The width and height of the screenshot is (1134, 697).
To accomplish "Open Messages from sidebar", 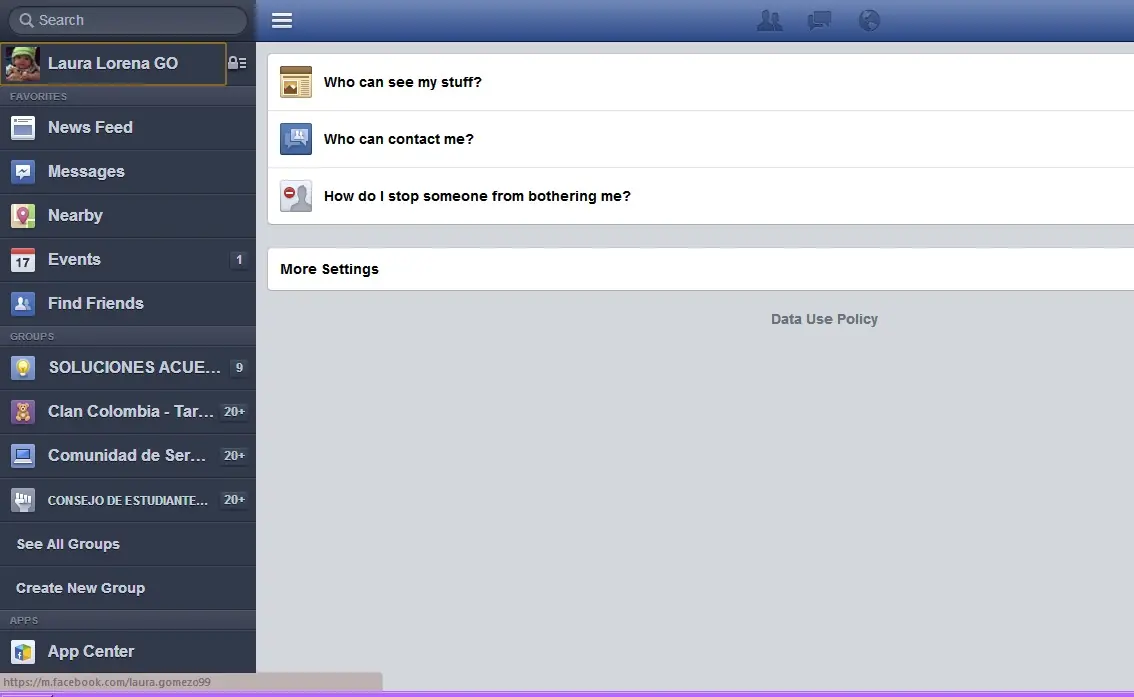I will tap(128, 172).
